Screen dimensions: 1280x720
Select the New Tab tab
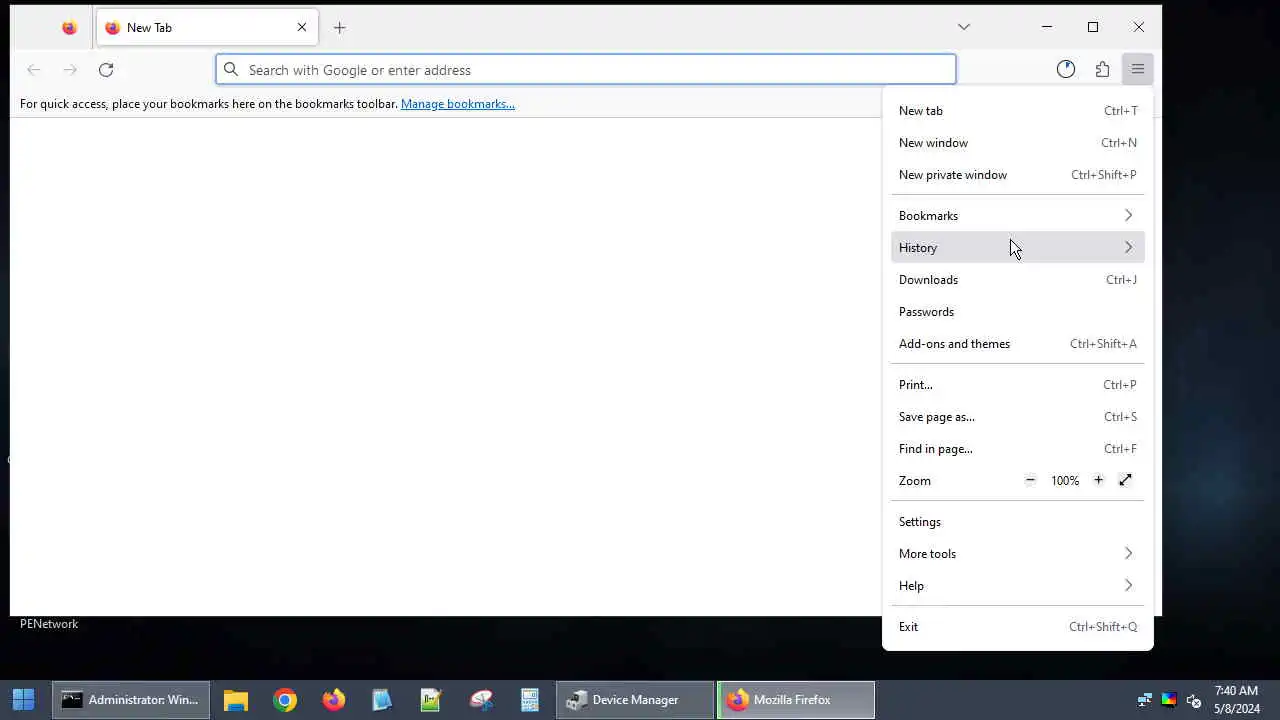(207, 27)
